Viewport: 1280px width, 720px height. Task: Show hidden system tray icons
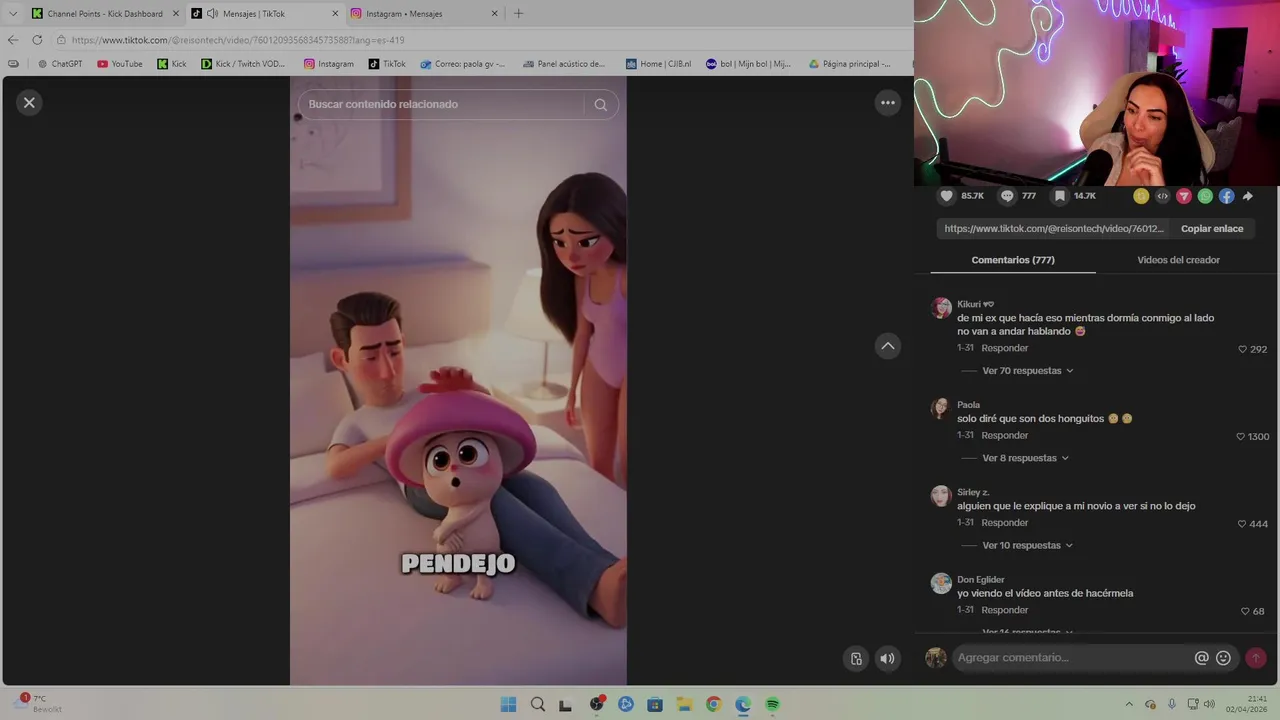(1129, 704)
